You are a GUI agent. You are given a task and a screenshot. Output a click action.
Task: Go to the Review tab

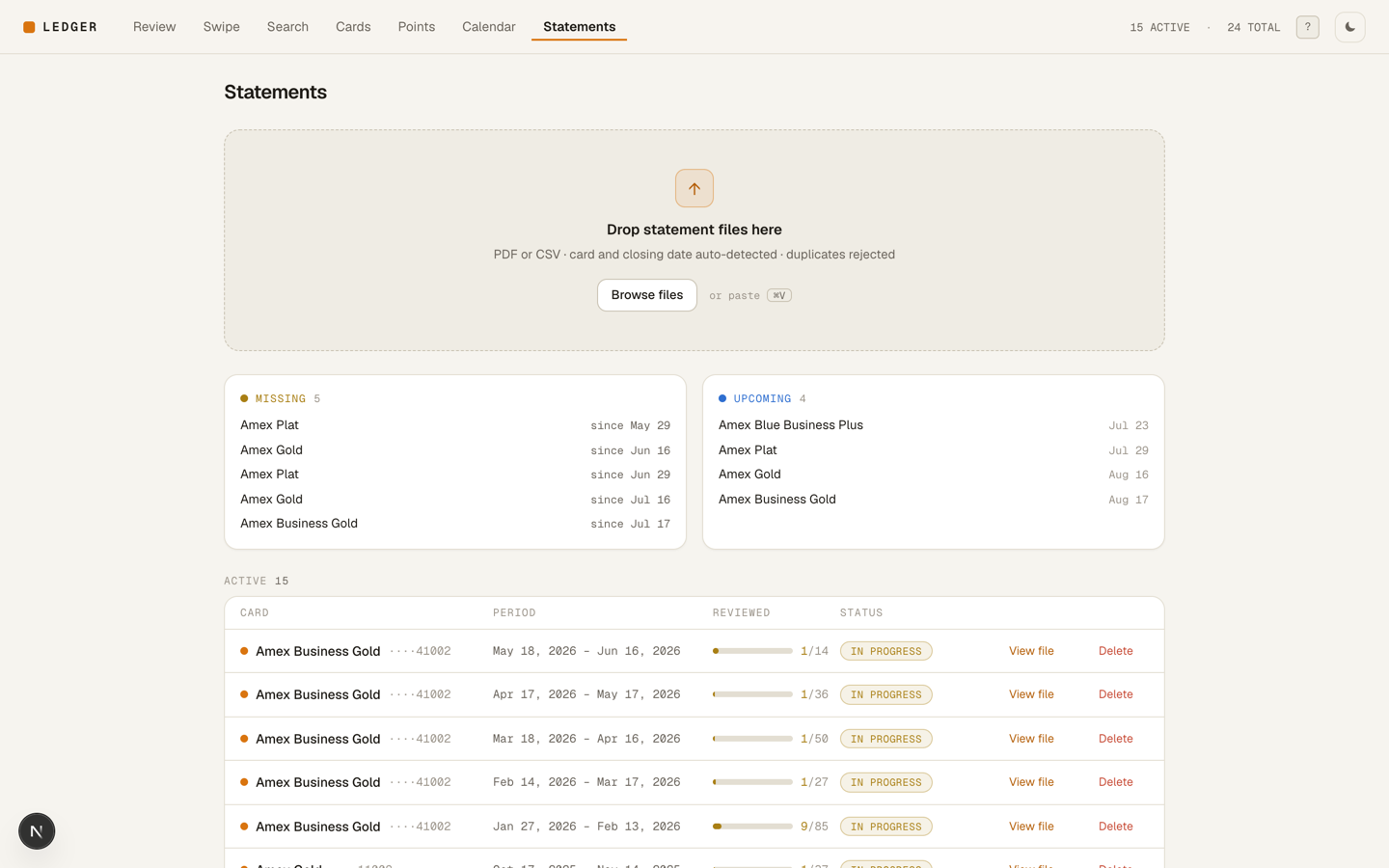154,27
